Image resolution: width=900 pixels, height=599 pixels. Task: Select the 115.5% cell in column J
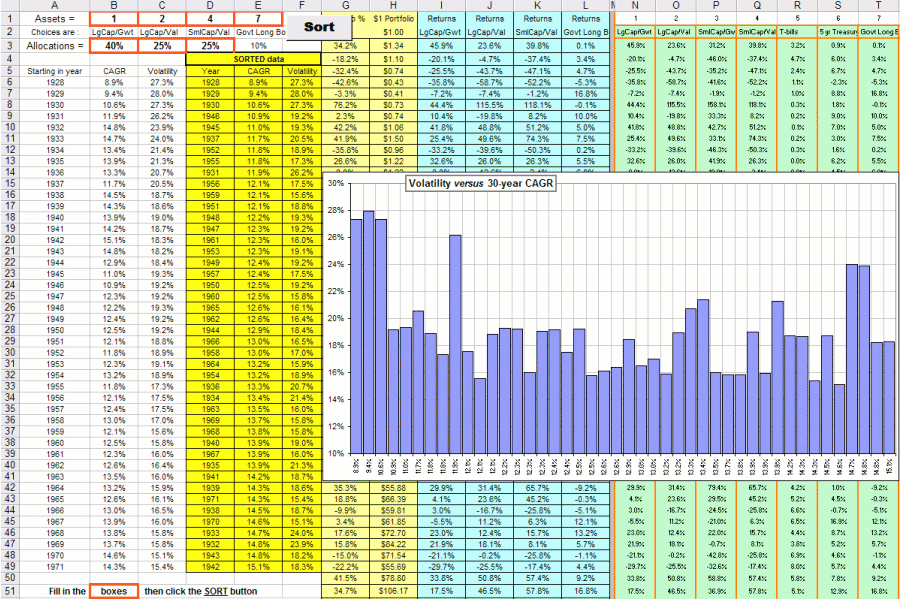pos(490,105)
